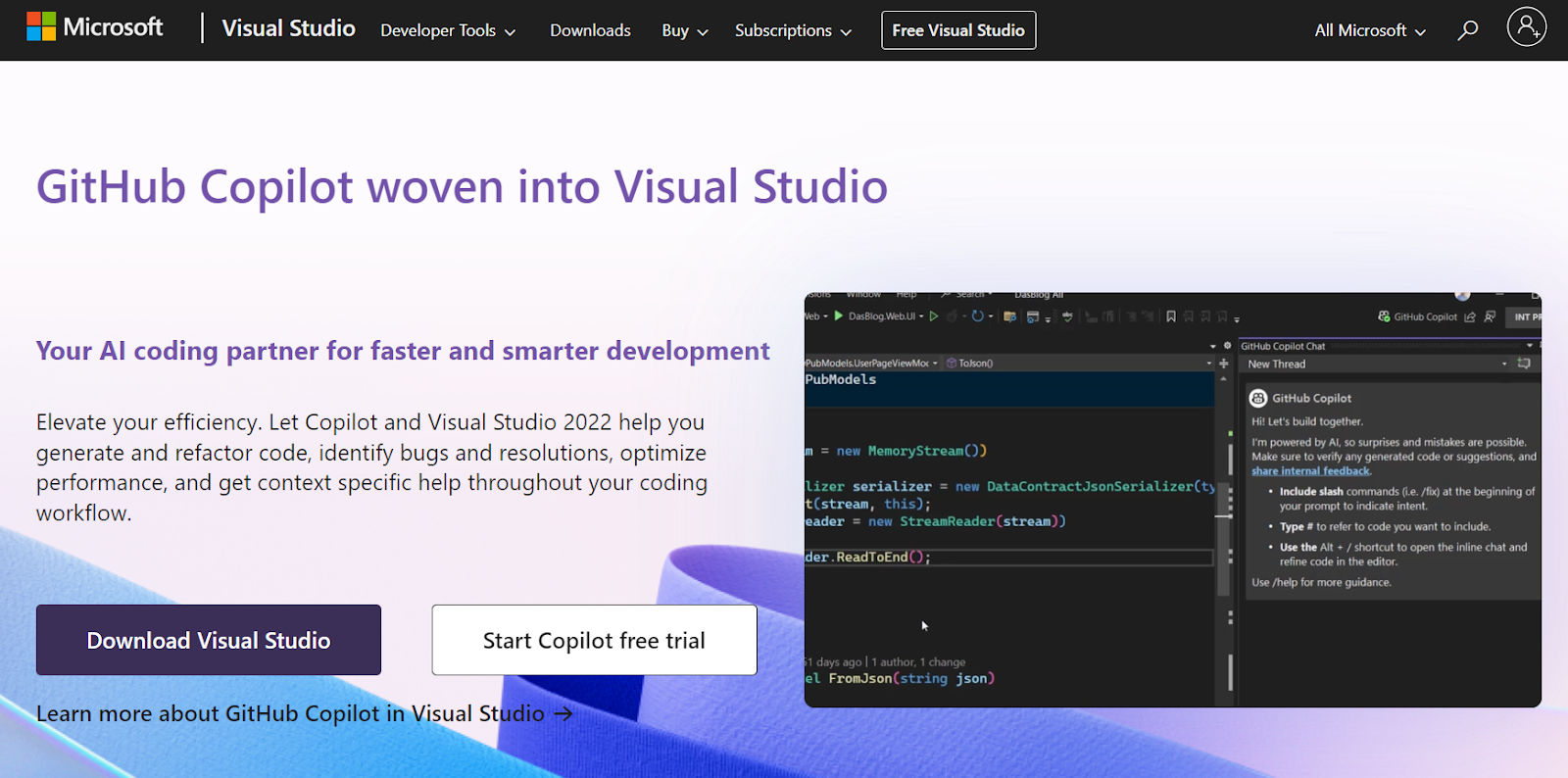Go to the Downloads page

coord(590,30)
